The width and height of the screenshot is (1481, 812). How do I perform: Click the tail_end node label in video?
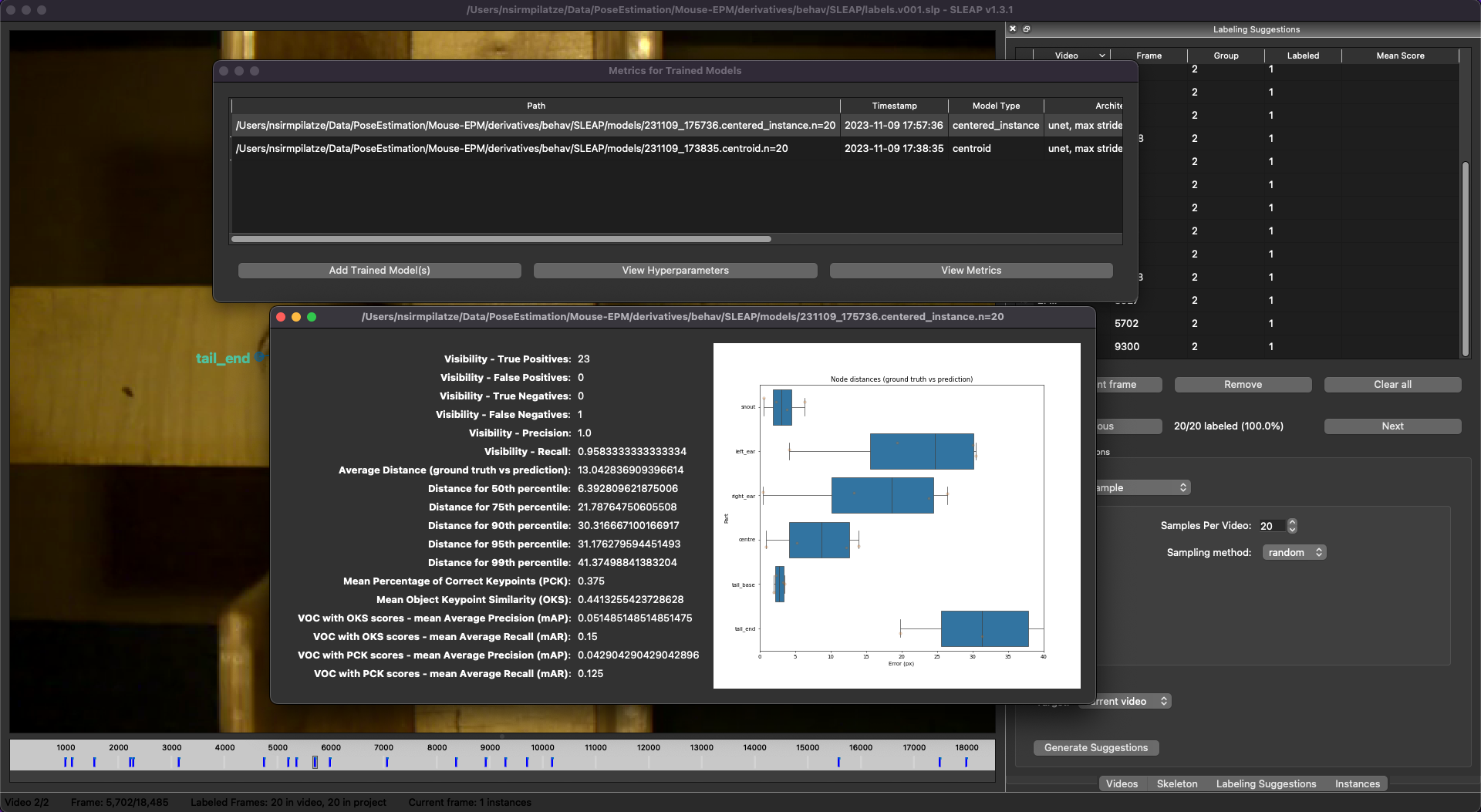click(x=222, y=359)
